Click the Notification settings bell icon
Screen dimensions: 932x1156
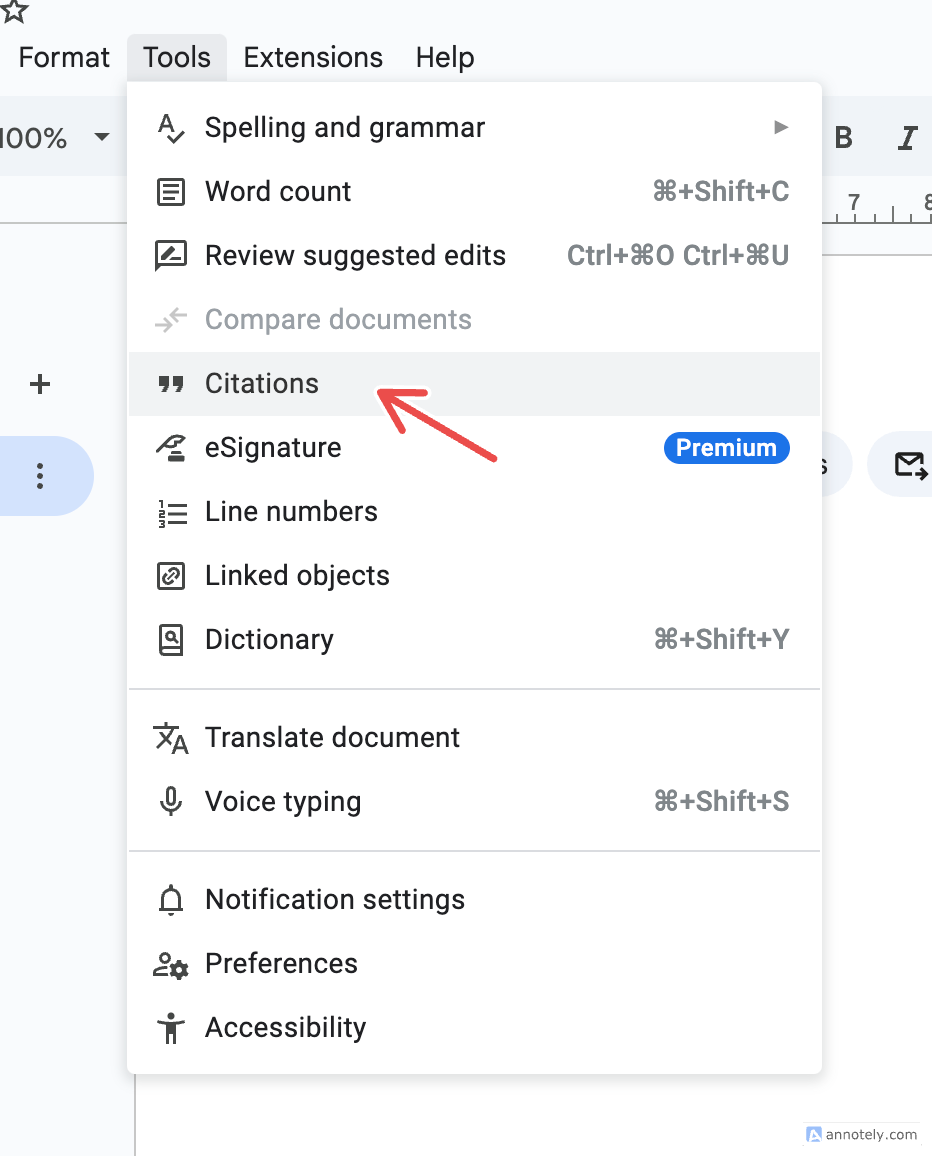point(171,900)
